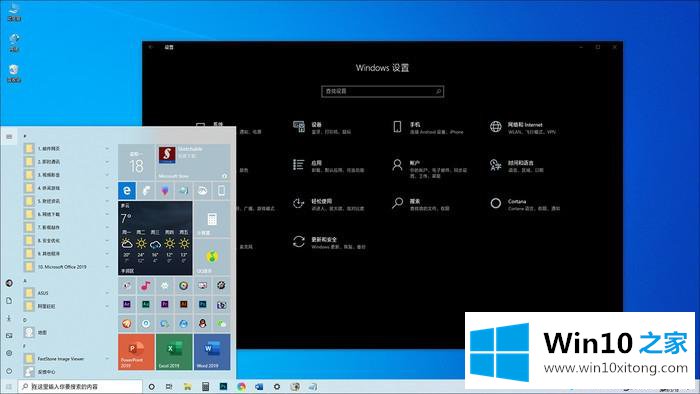Image resolution: width=700 pixels, height=394 pixels.
Task: Open the Maps (地图) app in list
Action: [67, 332]
